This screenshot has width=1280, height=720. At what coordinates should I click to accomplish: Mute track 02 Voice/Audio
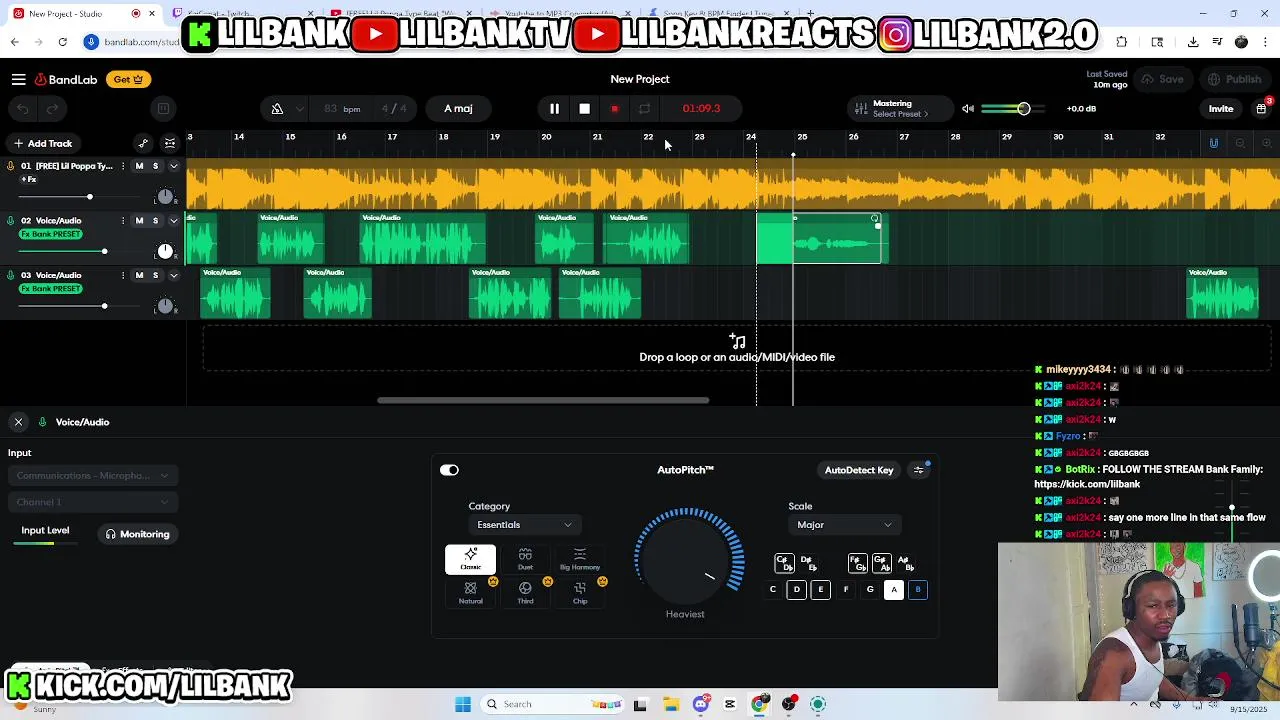coord(139,221)
